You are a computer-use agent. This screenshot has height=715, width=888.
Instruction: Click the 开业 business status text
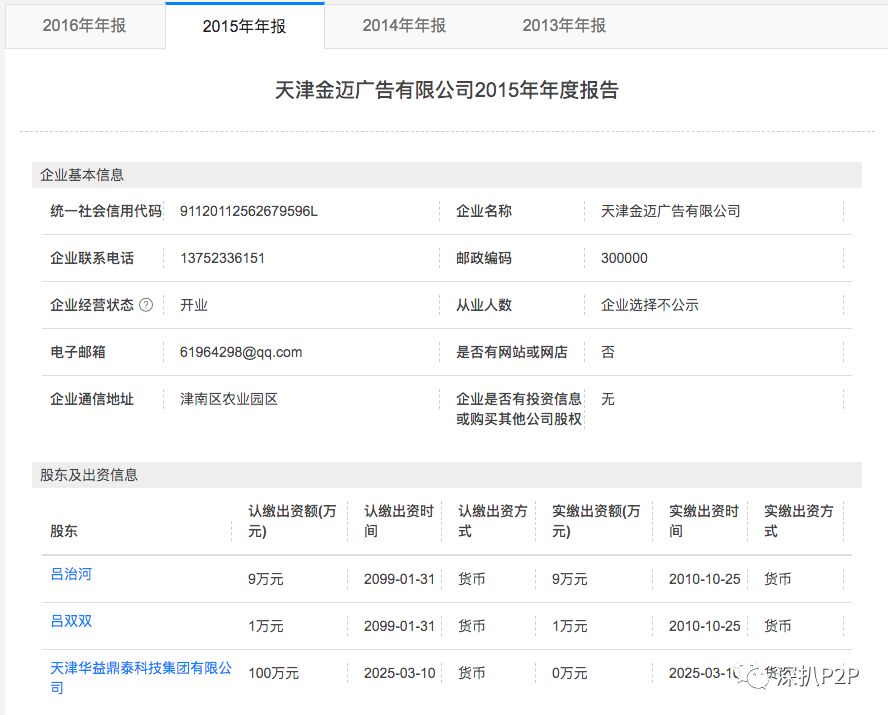[194, 305]
